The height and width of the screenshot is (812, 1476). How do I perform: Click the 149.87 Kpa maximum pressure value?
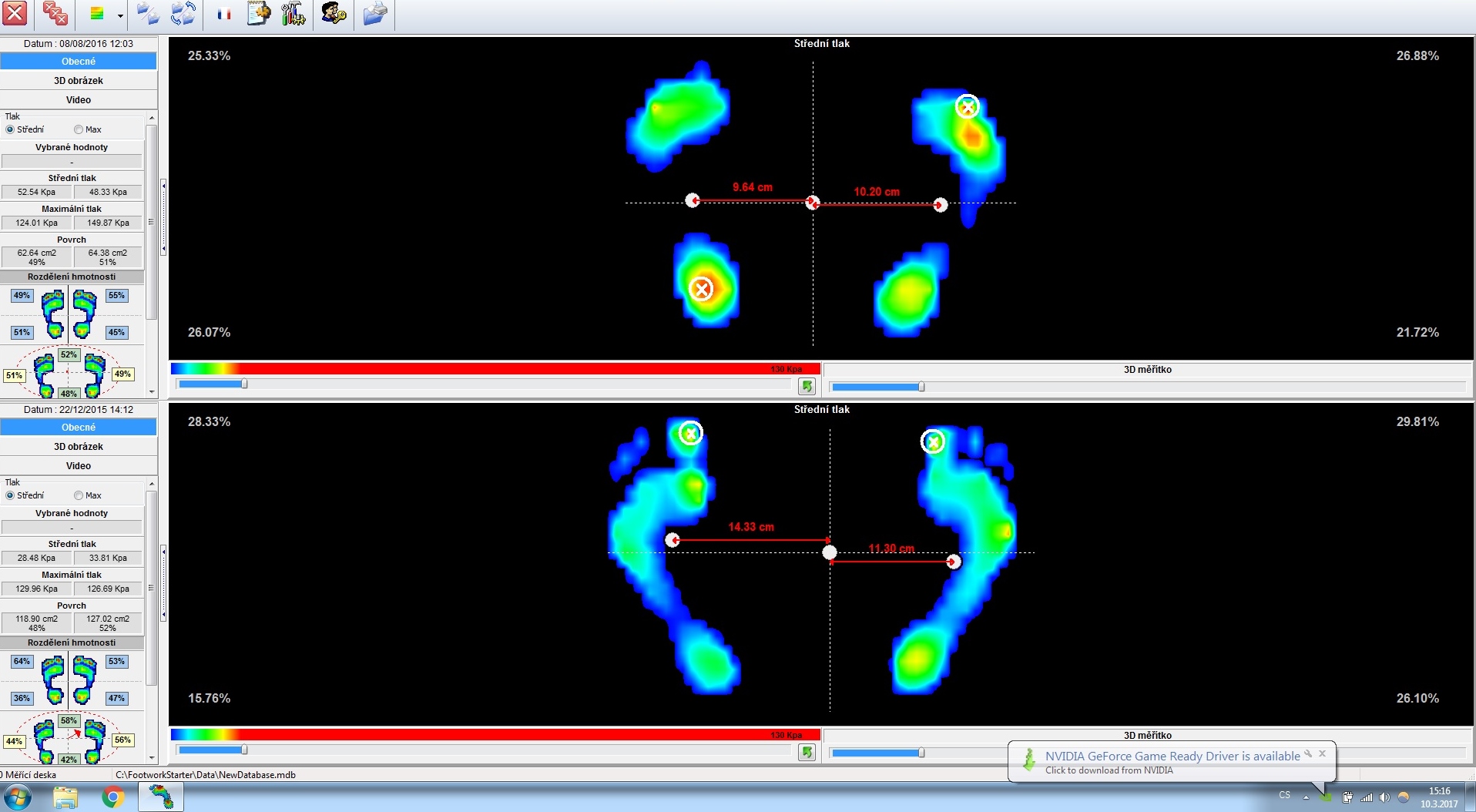coord(108,223)
